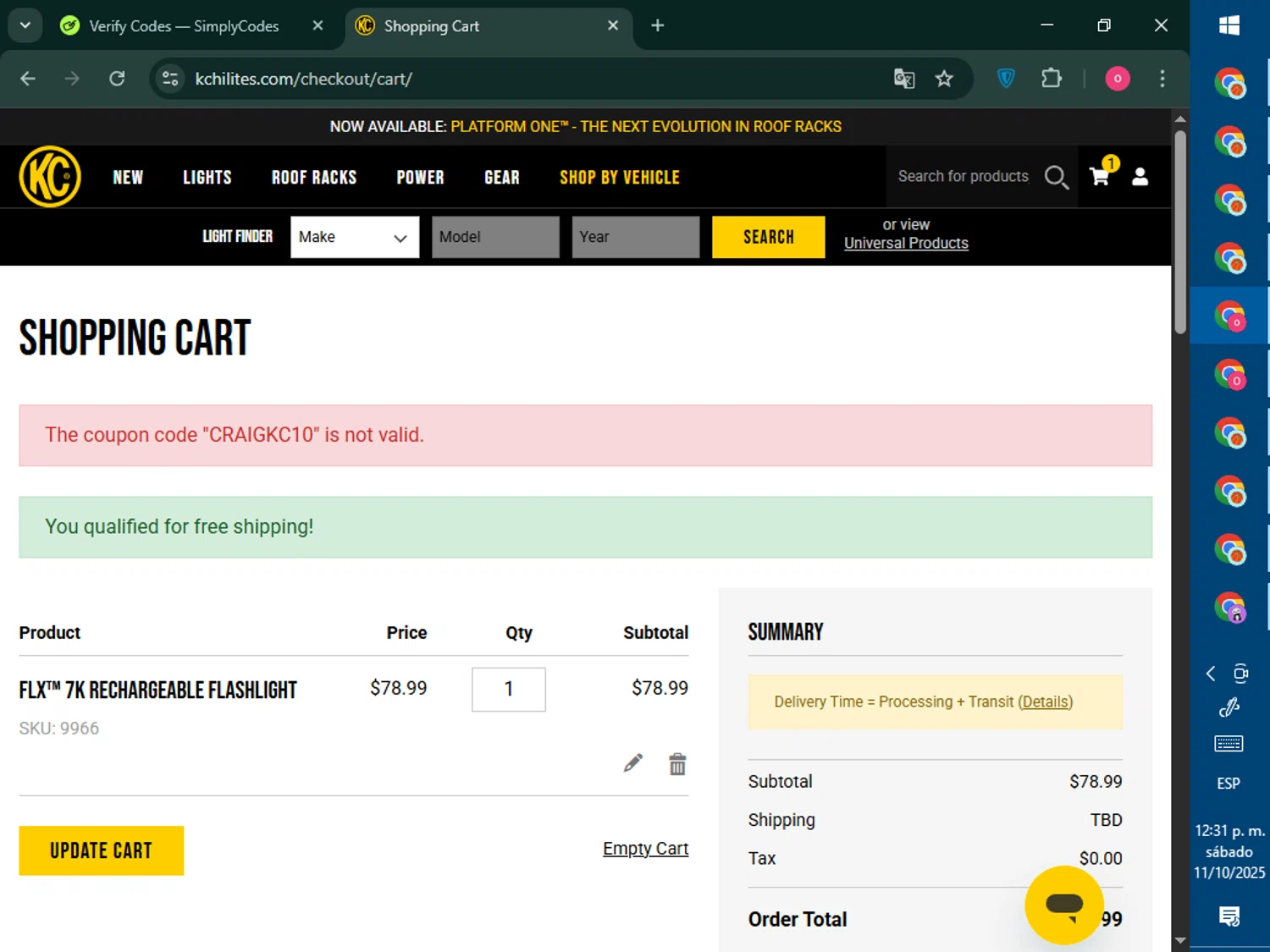The image size is (1270, 952).
Task: Click the Tax "$0.00" value
Action: [1101, 858]
